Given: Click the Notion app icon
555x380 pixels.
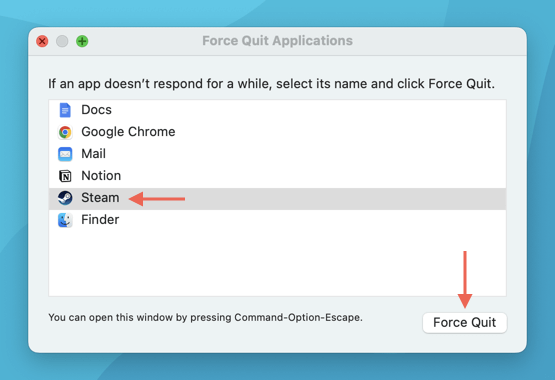Looking at the screenshot, I should [65, 176].
